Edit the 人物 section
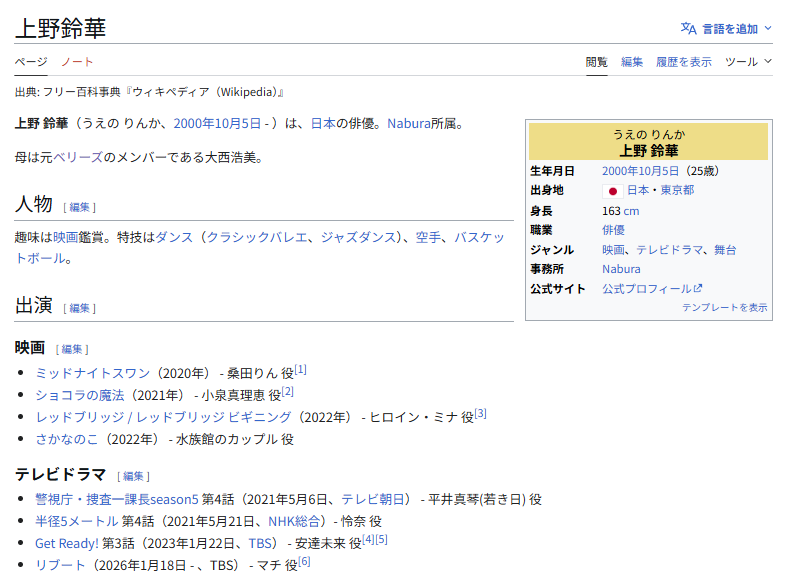 coord(80,207)
